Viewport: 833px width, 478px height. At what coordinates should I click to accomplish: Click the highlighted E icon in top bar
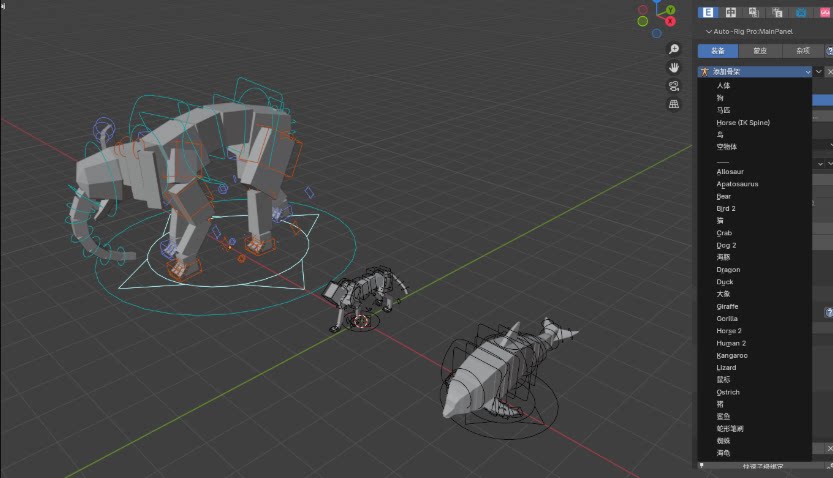tap(708, 12)
